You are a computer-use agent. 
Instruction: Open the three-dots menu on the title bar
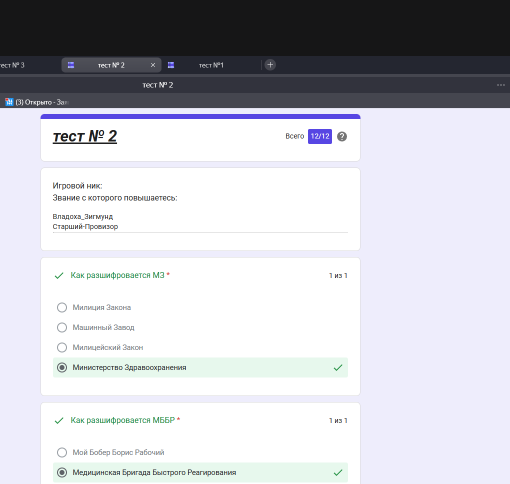click(x=501, y=85)
